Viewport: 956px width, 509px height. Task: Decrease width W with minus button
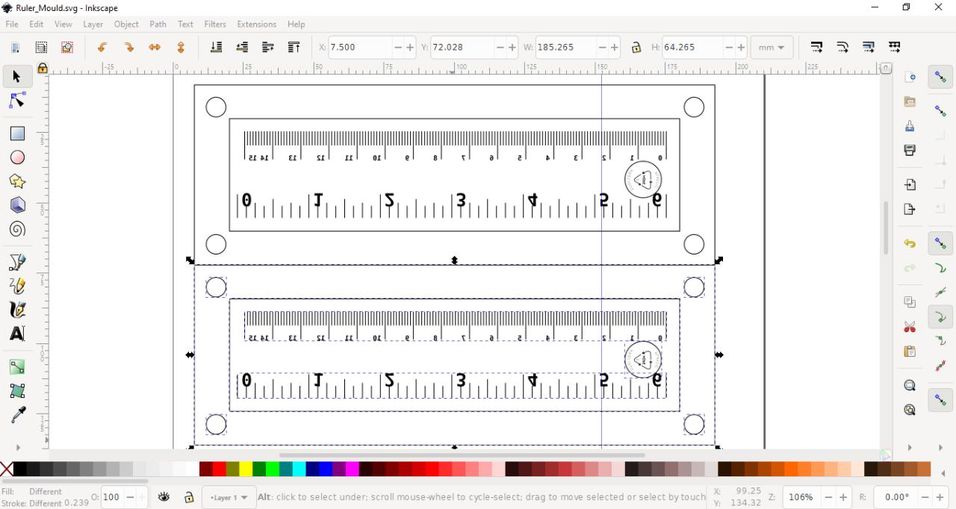(x=602, y=47)
